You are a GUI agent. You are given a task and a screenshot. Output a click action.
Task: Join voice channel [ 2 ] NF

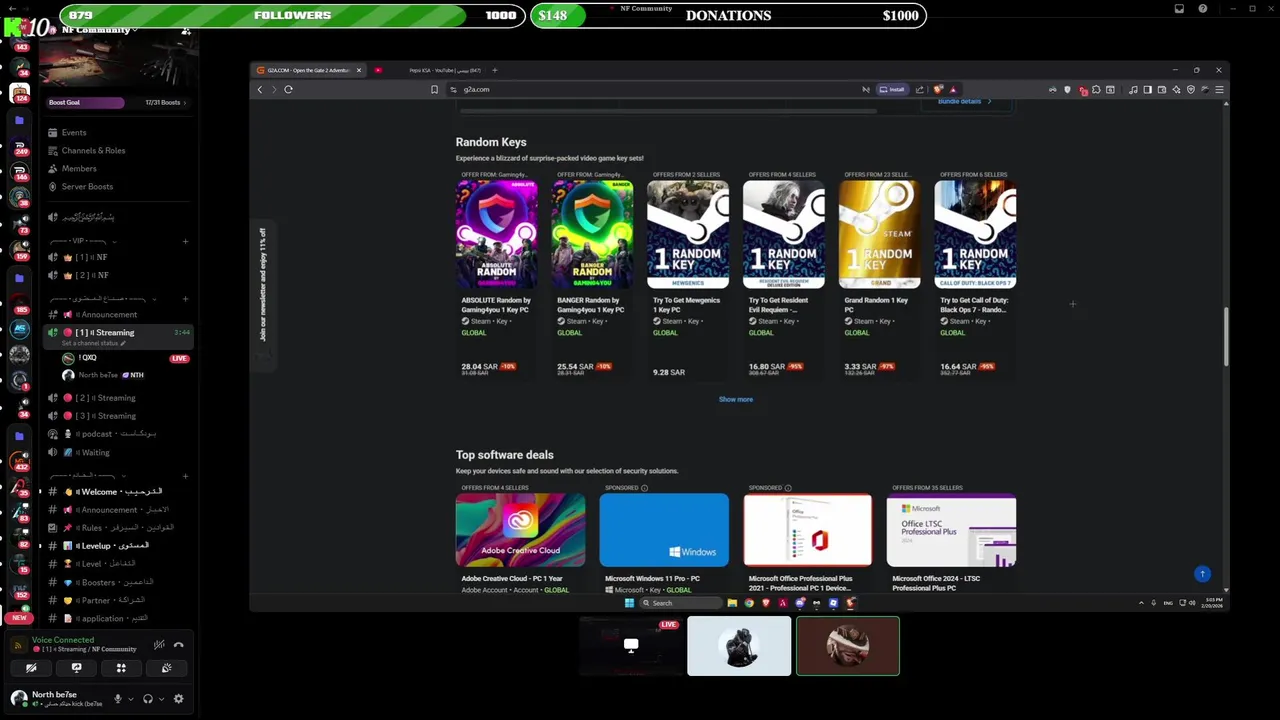[118, 276]
